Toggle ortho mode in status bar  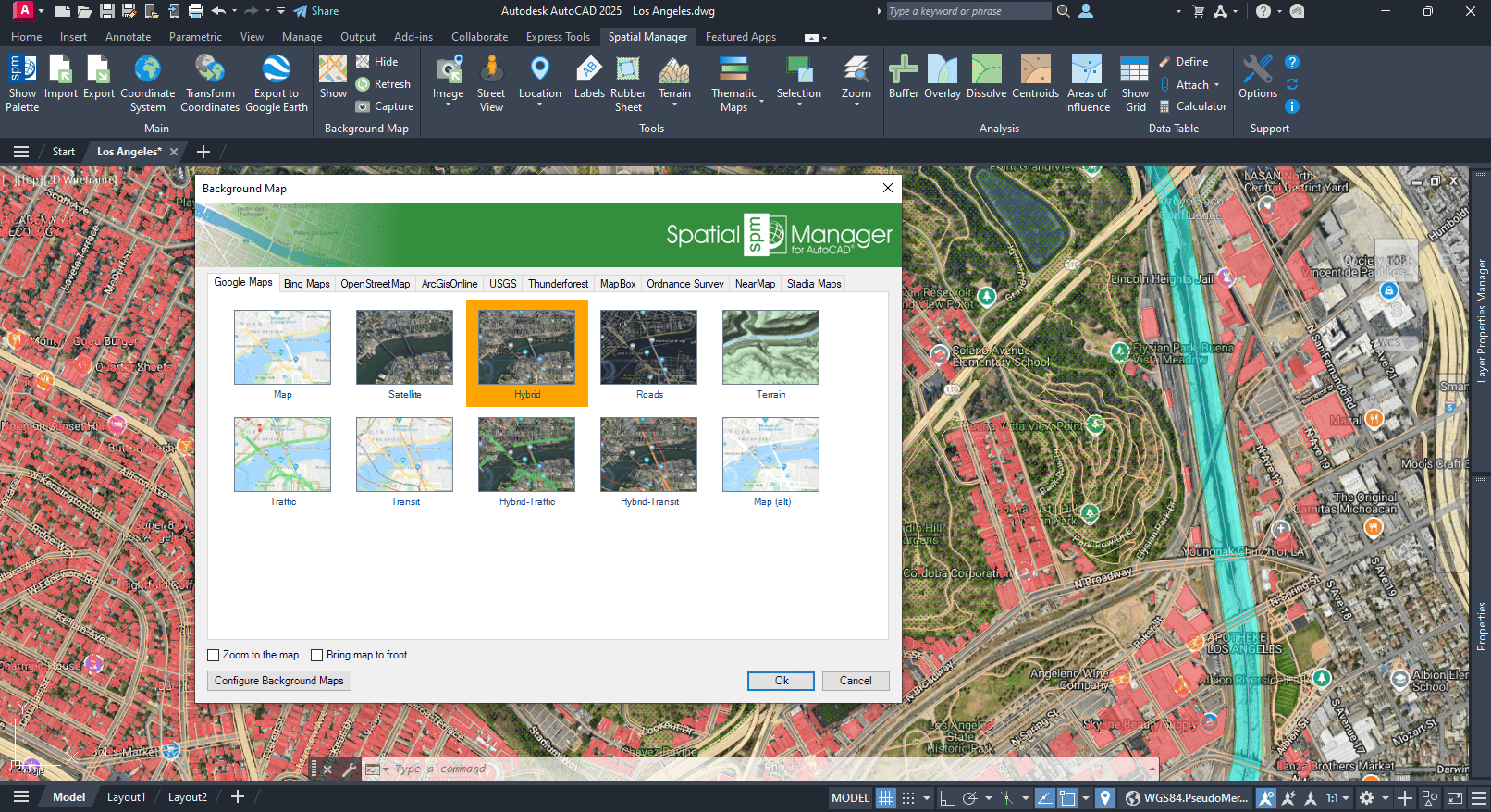[x=947, y=797]
